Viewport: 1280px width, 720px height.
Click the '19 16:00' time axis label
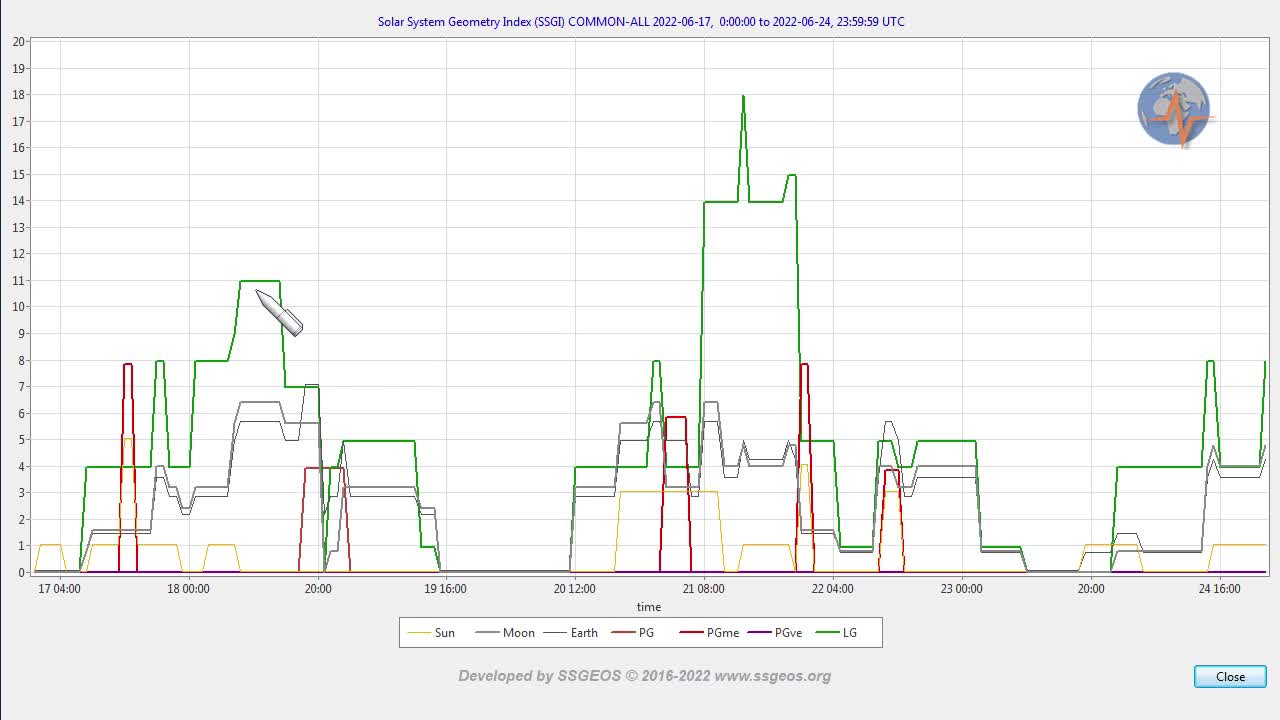[446, 589]
